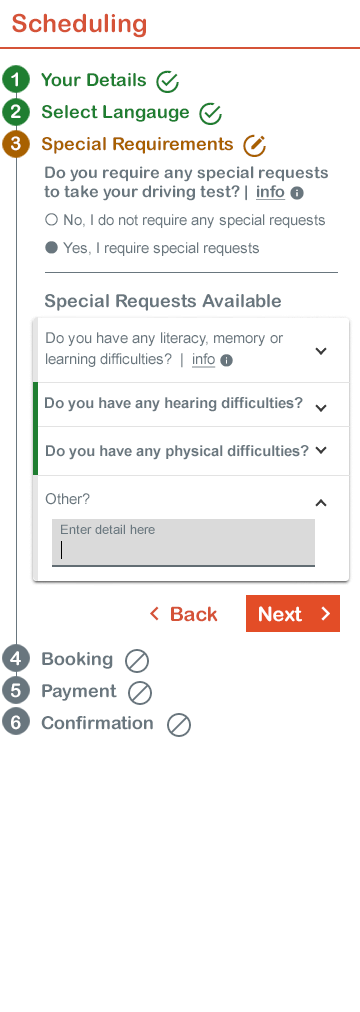This screenshot has width=360, height=1012.
Task: Go to step 2 Select Langauge
Action: point(115,112)
